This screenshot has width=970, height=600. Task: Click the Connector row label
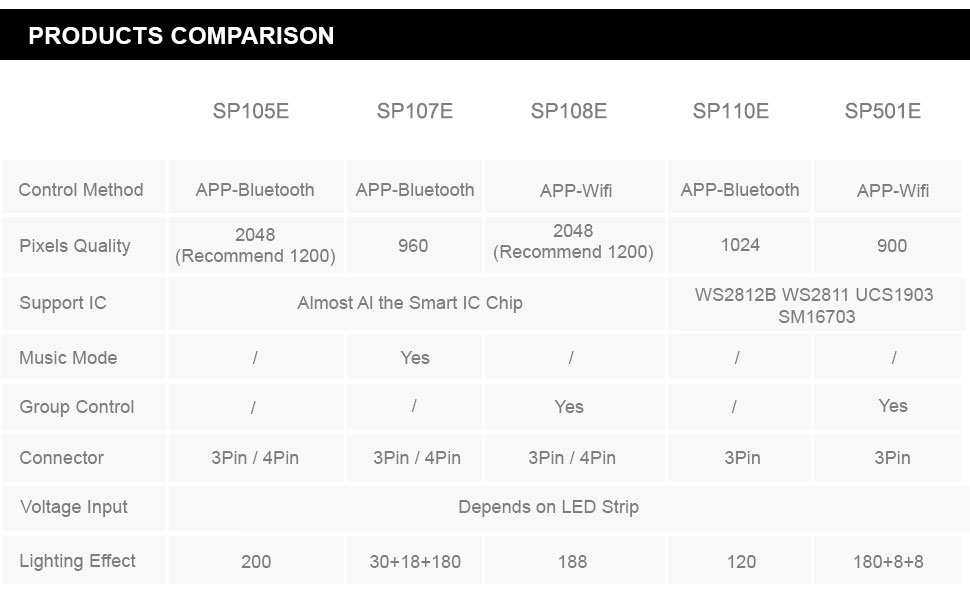coord(61,458)
